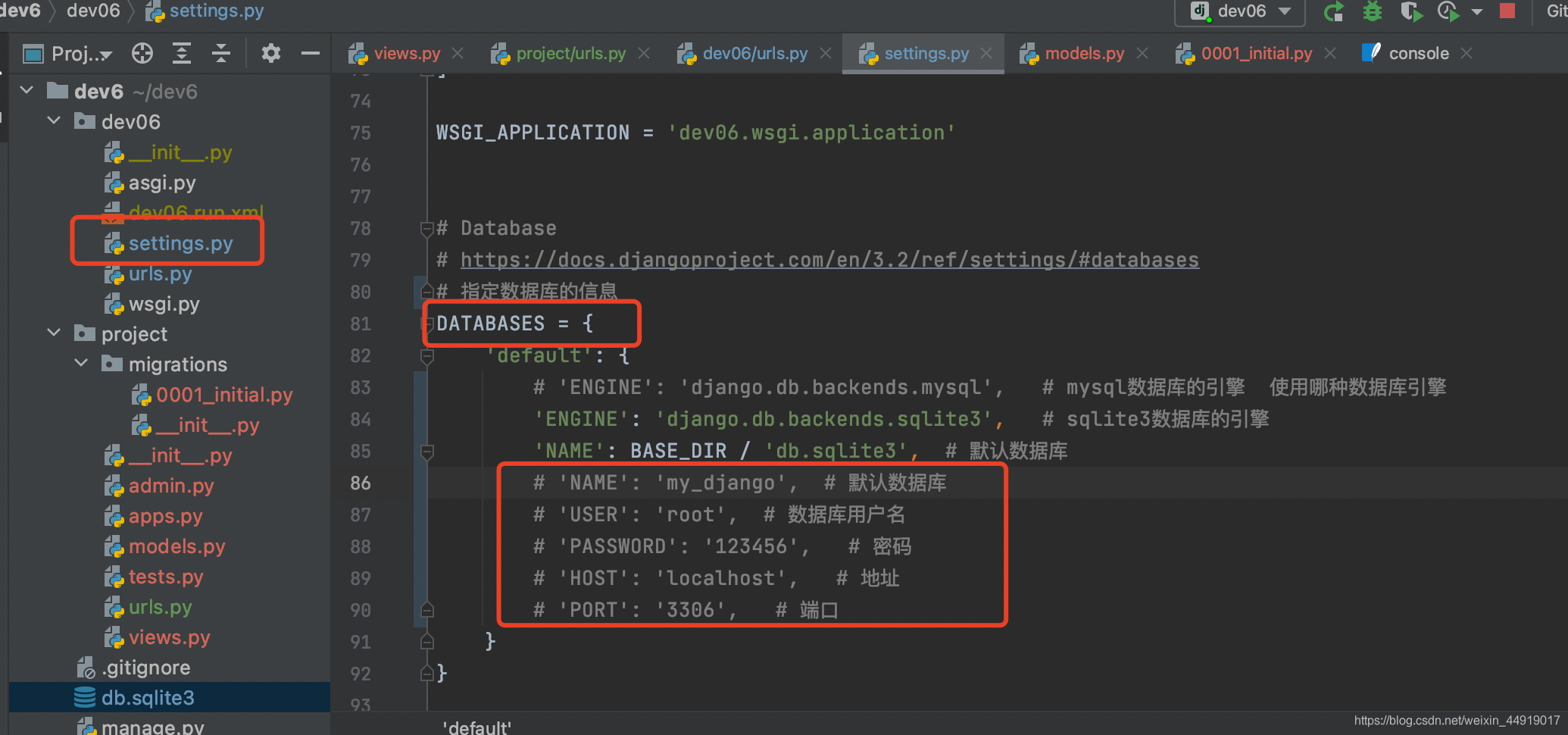Select manage.py in project tree

coord(153,727)
